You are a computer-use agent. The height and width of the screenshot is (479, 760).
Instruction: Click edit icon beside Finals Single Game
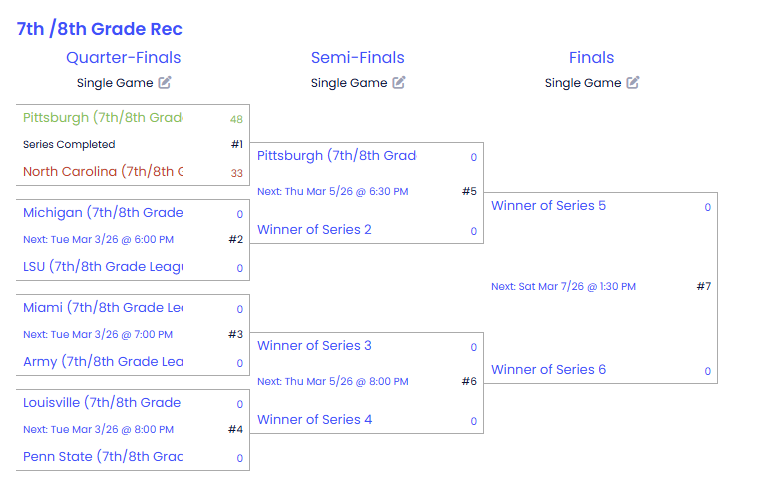633,83
